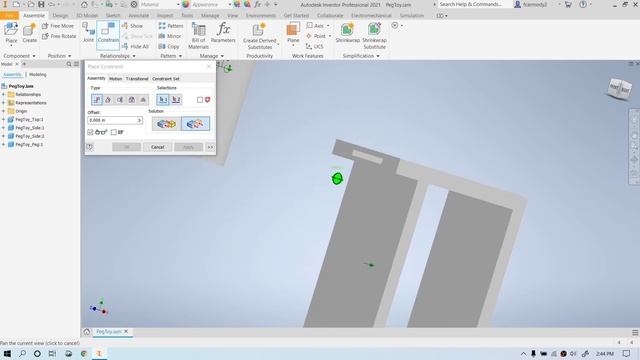The height and width of the screenshot is (360, 640).
Task: Toggle the Show Preview checkbox
Action: (x=90, y=132)
